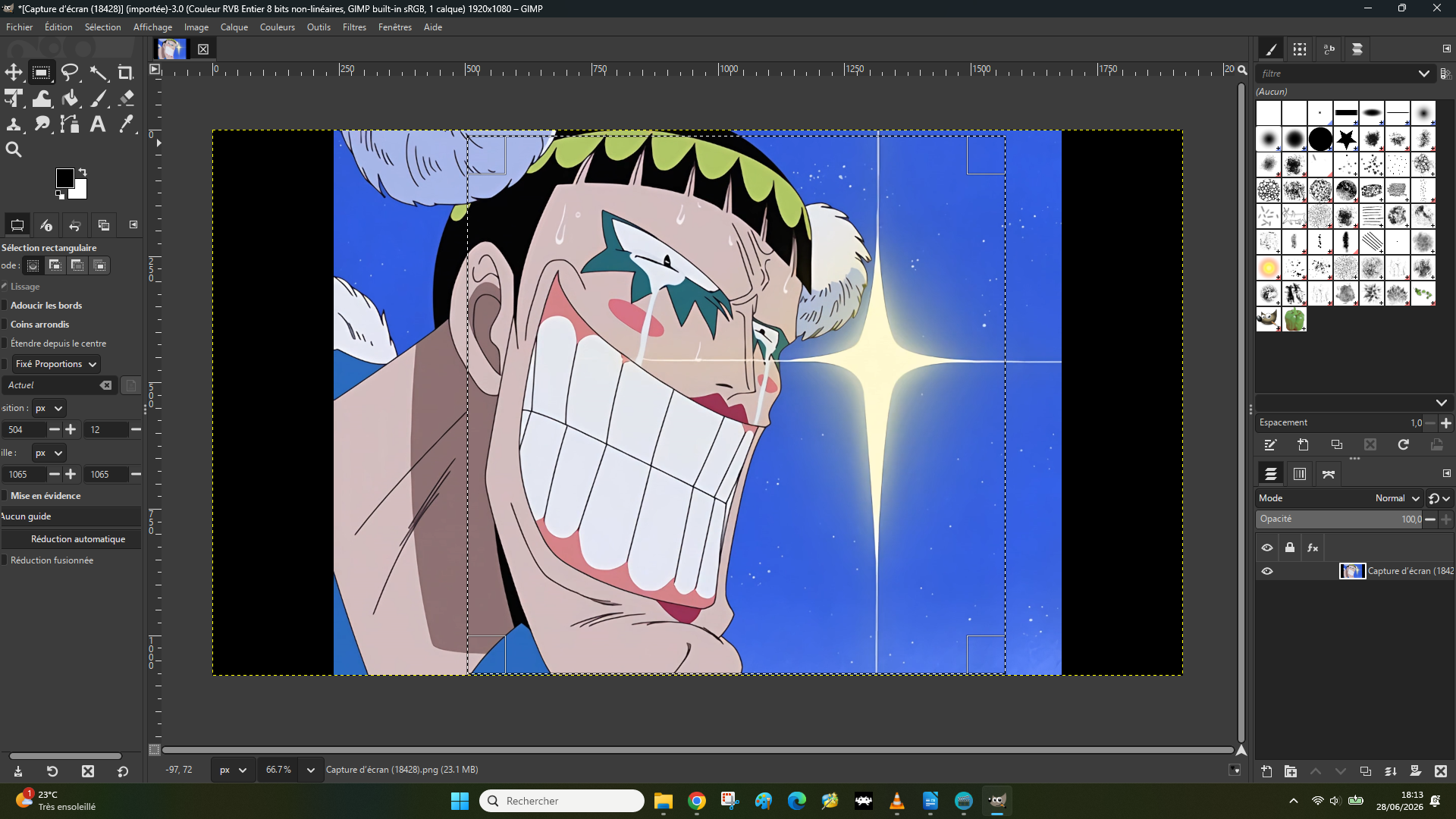Open the brush filtre dropdown arrow
This screenshot has height=819, width=1456.
click(x=1423, y=74)
